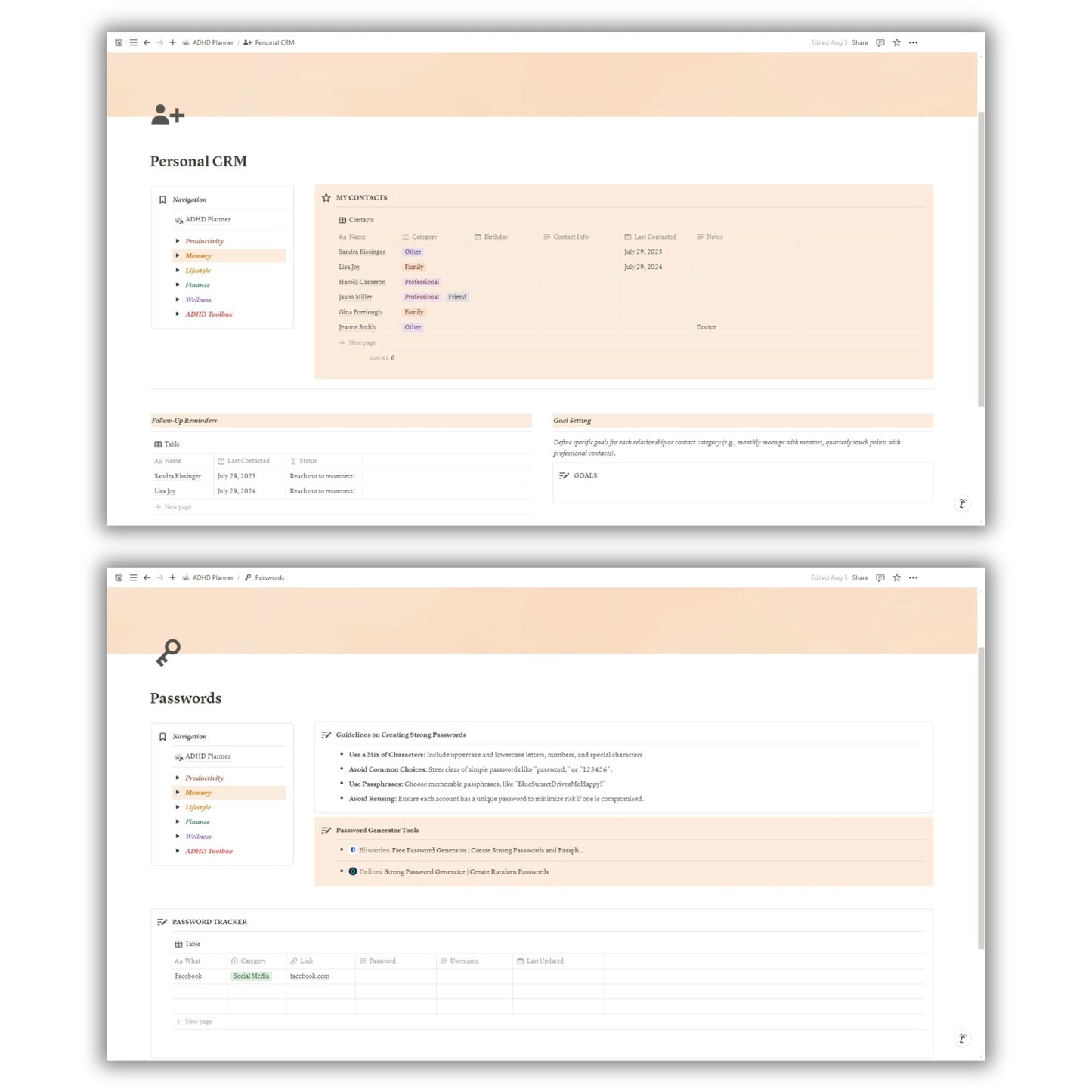Select Contacts view tab in My Contacts
1092x1092 pixels.
[x=356, y=220]
